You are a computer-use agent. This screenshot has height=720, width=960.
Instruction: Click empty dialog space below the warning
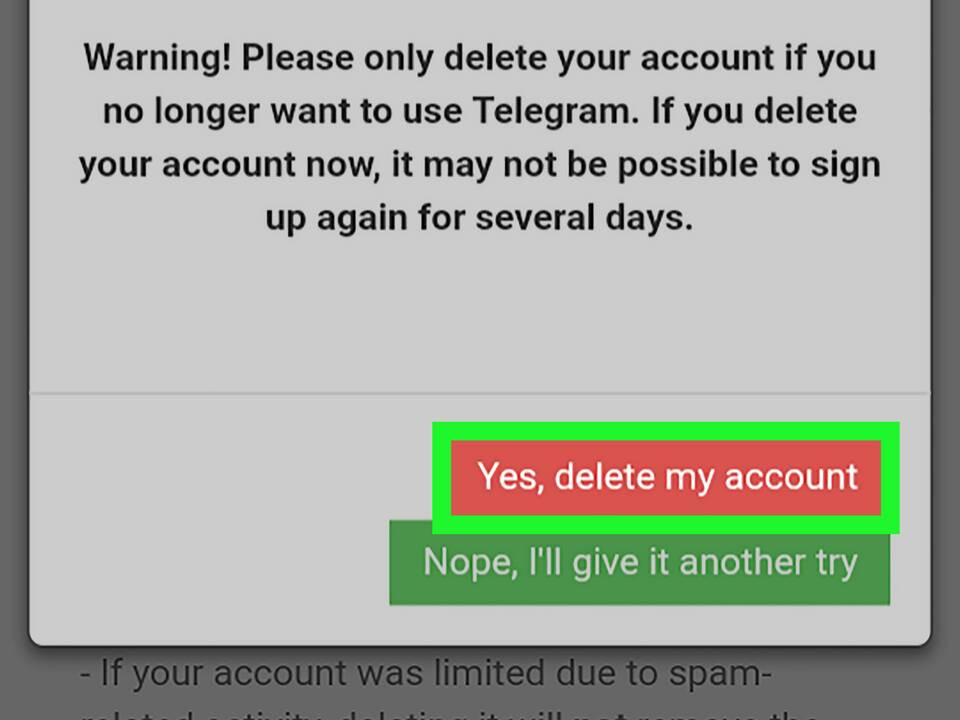point(479,312)
